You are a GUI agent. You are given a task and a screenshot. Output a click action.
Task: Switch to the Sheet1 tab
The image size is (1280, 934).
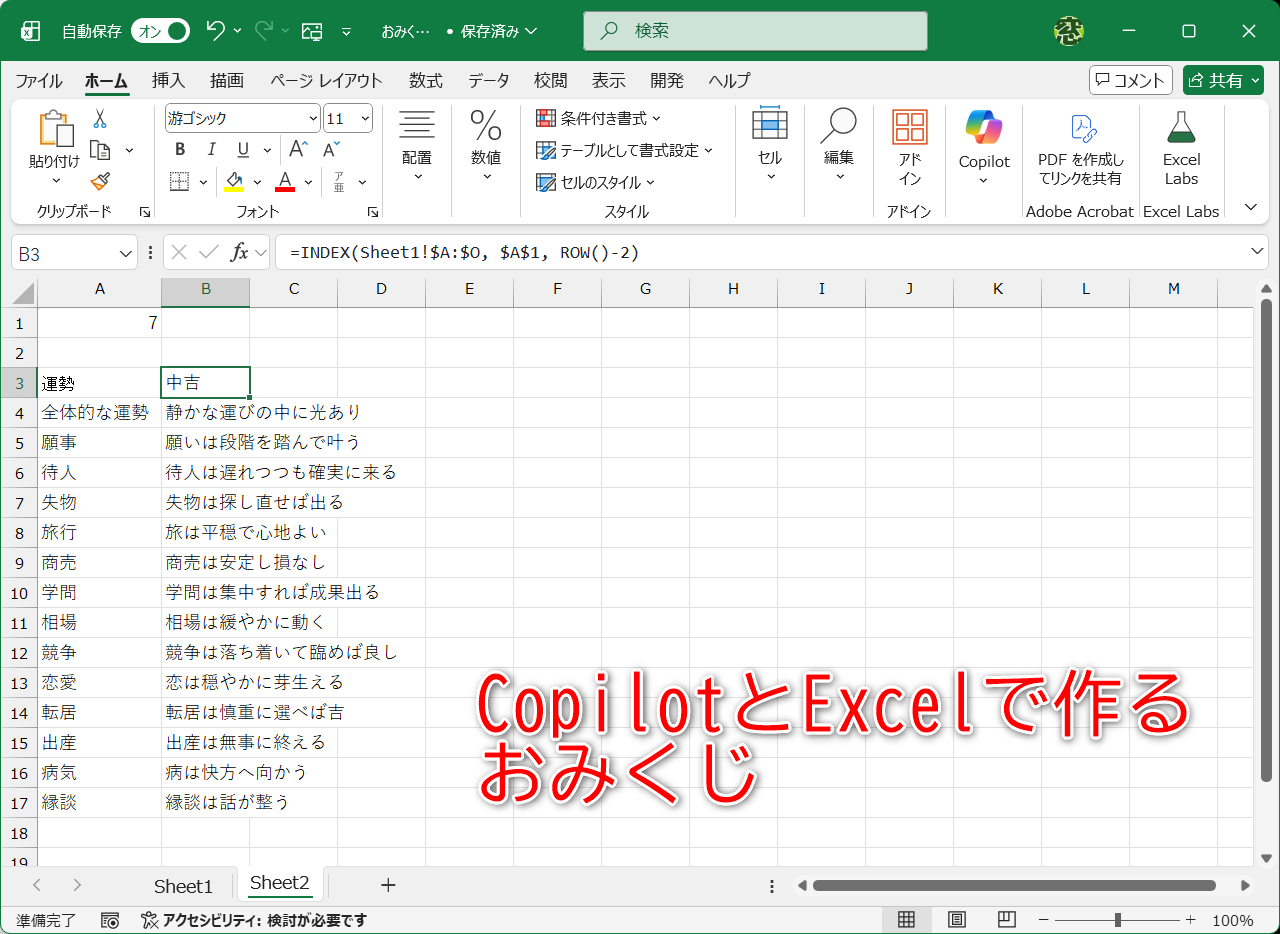coord(183,886)
